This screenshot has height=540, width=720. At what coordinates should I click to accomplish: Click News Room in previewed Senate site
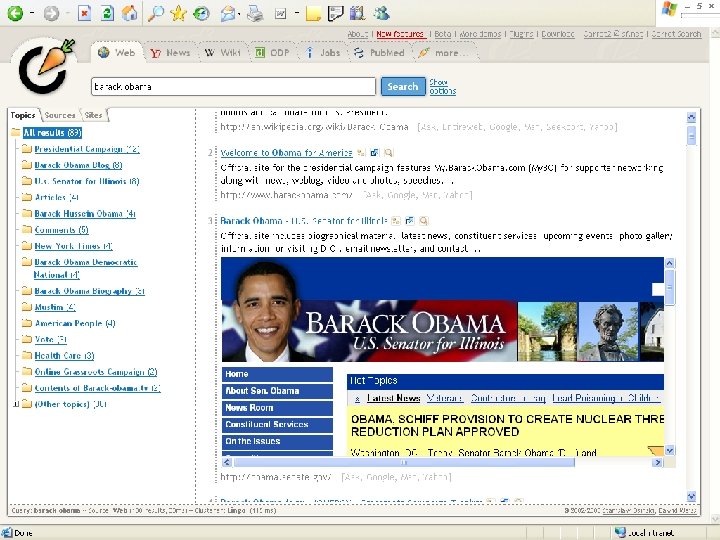(277, 408)
